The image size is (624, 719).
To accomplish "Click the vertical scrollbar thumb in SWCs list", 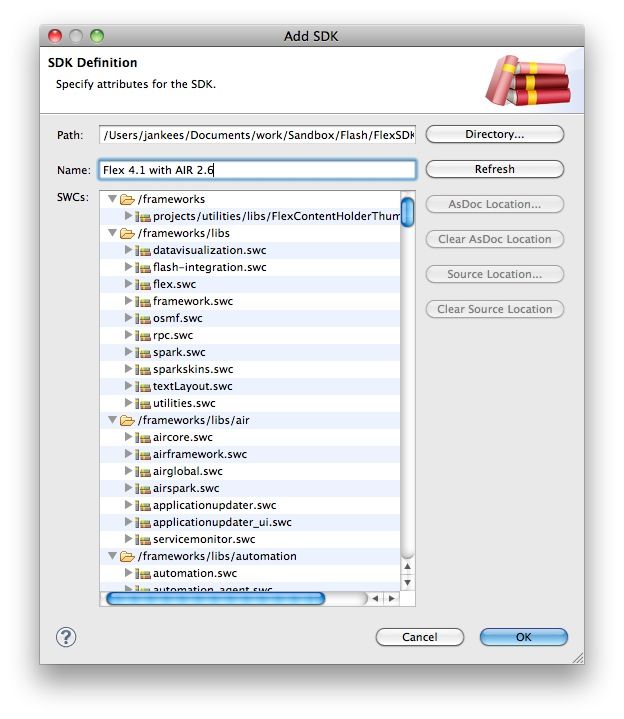I will pos(407,212).
